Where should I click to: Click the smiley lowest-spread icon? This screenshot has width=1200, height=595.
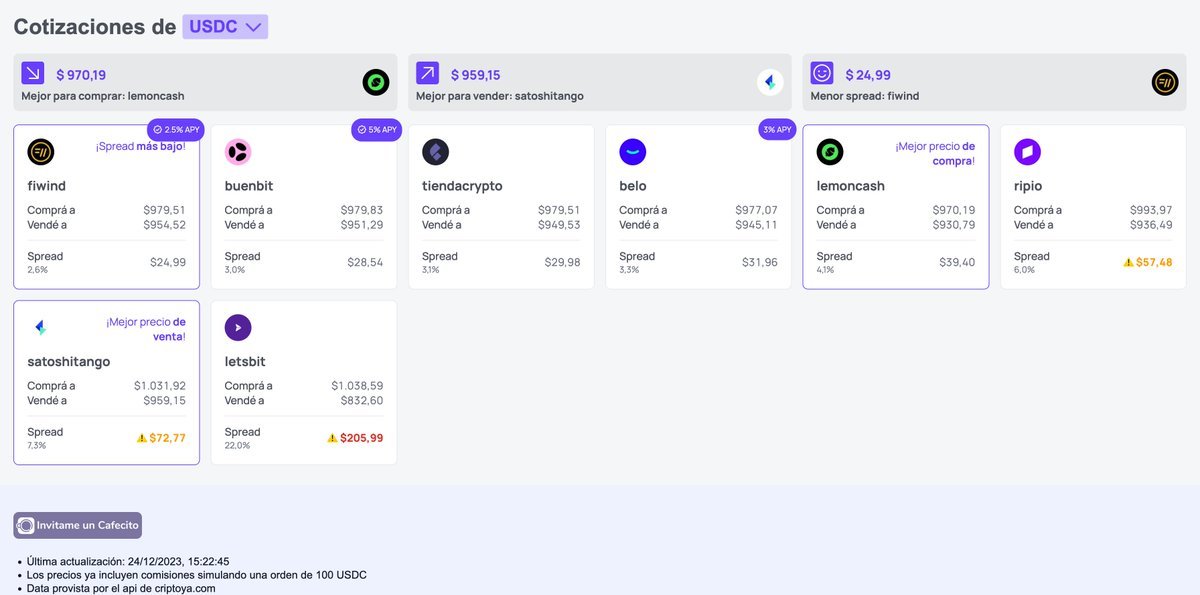point(822,73)
